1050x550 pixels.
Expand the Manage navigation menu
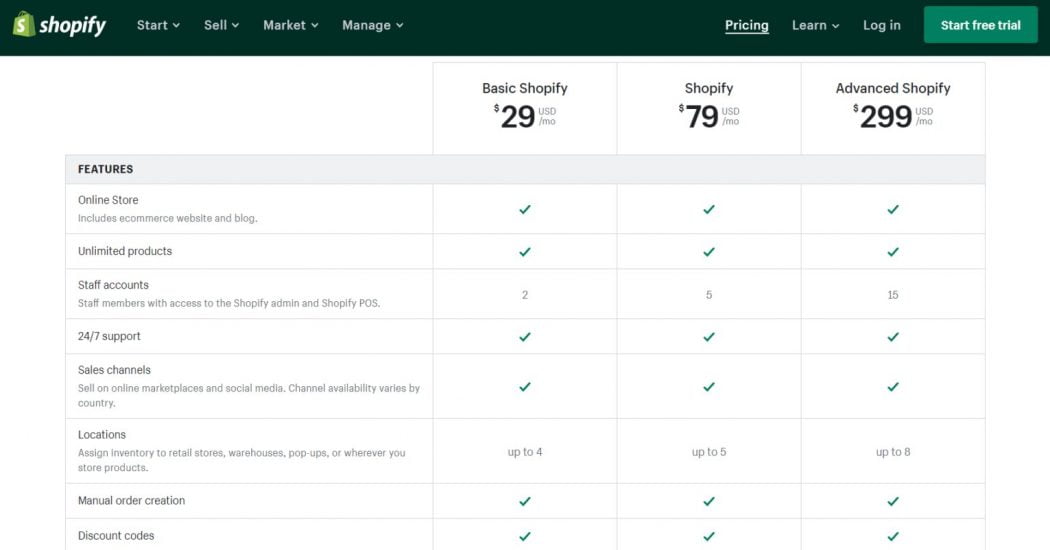point(372,25)
